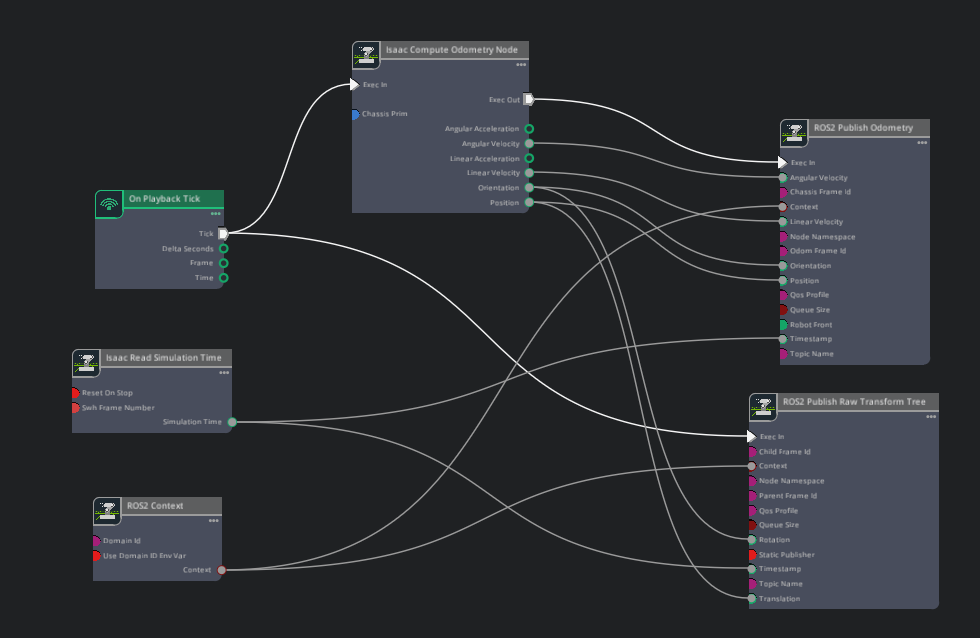Click the Domain Id input port
The width and height of the screenshot is (980, 638).
pyautogui.click(x=96, y=541)
